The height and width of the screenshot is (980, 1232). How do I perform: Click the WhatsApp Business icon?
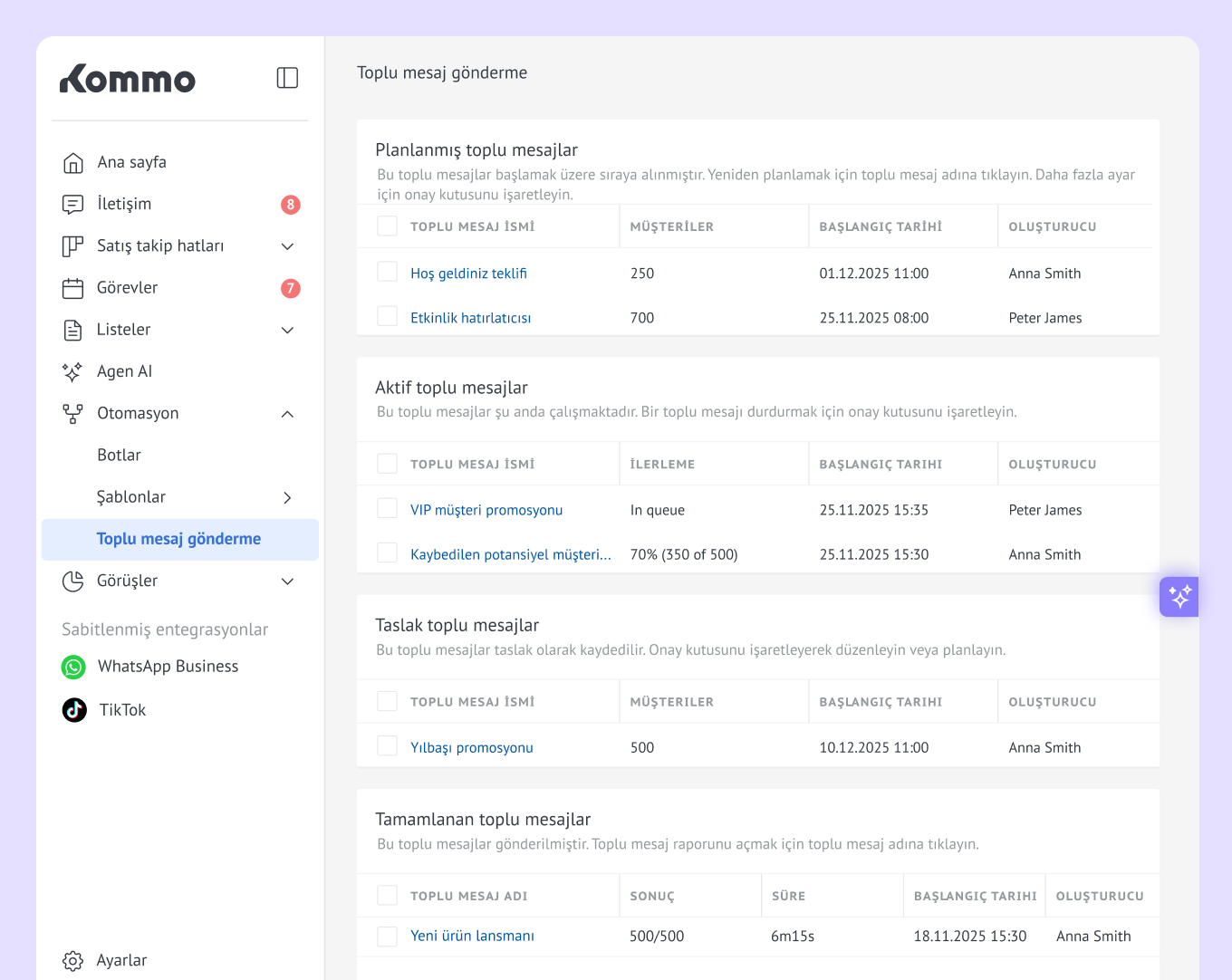click(73, 668)
